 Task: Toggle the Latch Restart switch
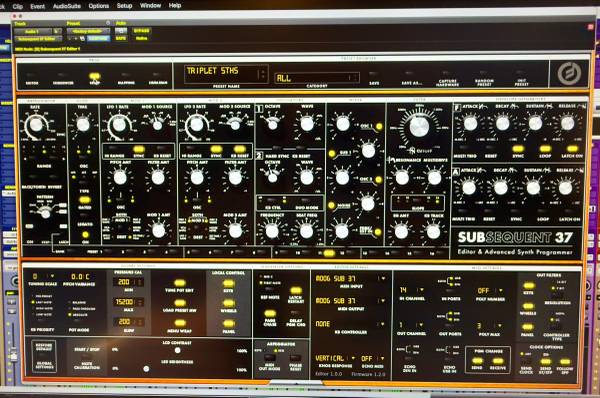point(295,290)
